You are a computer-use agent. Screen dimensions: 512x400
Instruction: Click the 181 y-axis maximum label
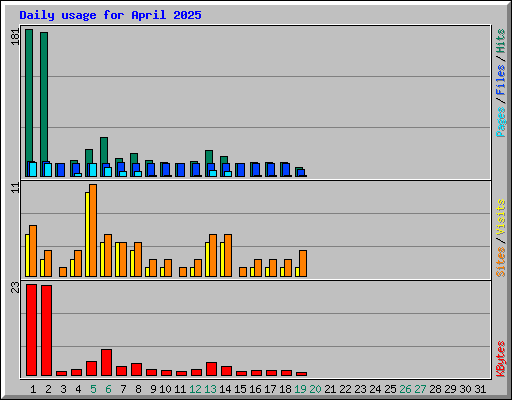pos(15,37)
